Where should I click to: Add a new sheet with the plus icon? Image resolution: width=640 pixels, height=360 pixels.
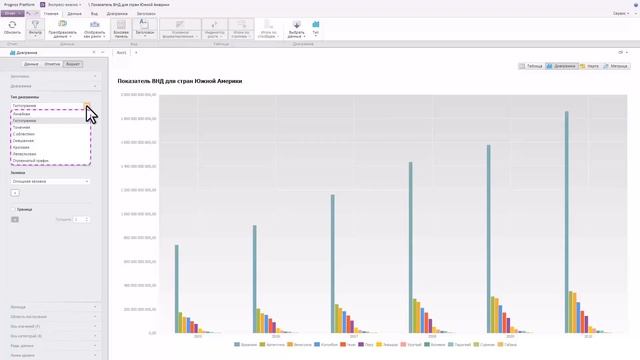[136, 53]
